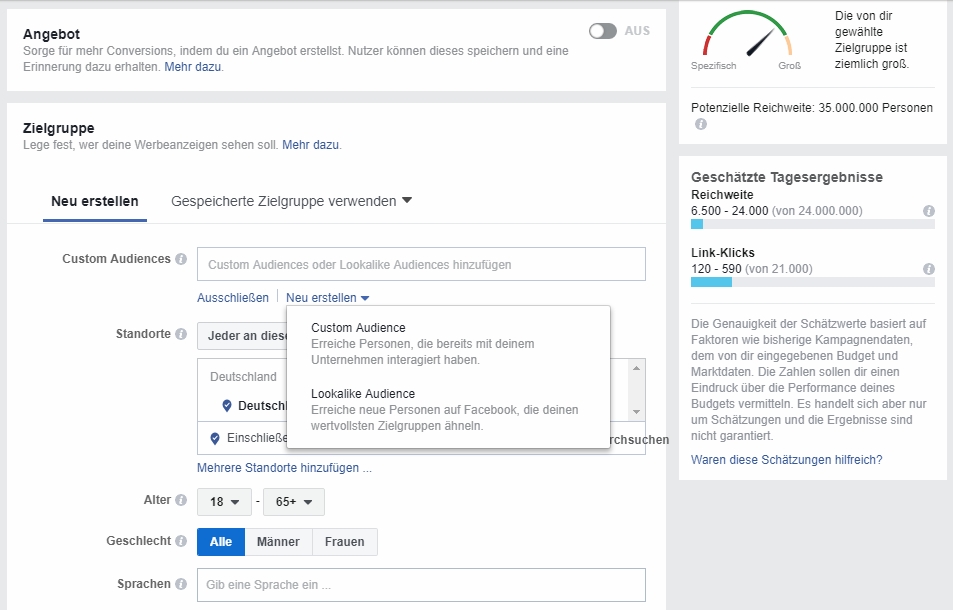Expand Gespeicherte Zielgruppe verwenden dropdown
This screenshot has width=953, height=610.
[x=291, y=201]
